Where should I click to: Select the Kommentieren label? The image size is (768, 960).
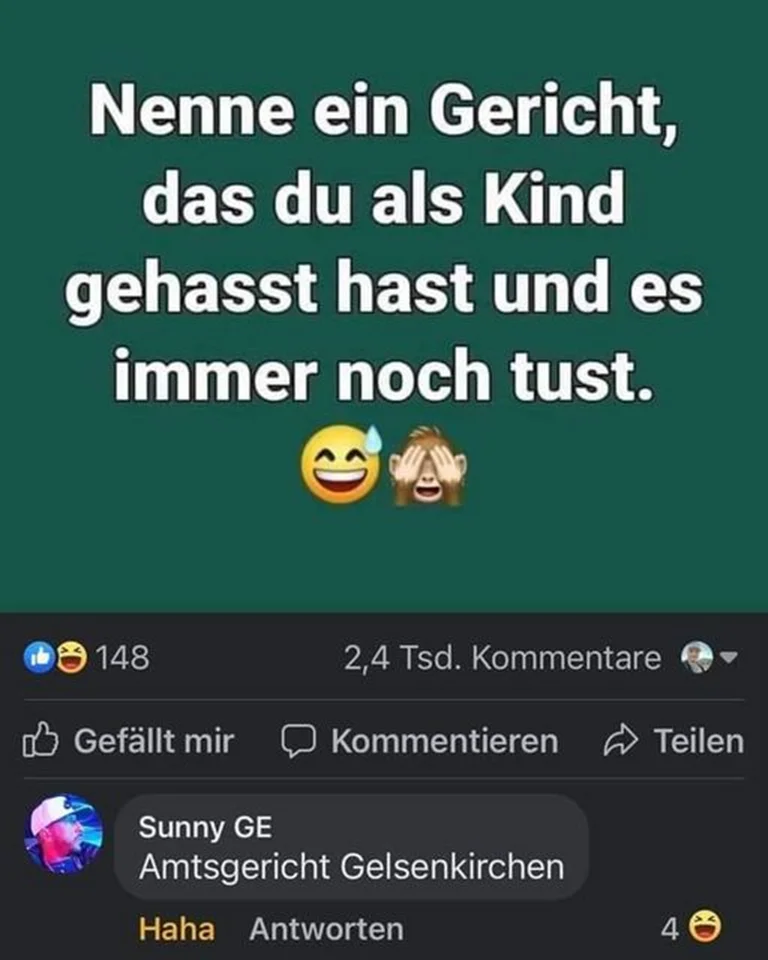click(445, 741)
